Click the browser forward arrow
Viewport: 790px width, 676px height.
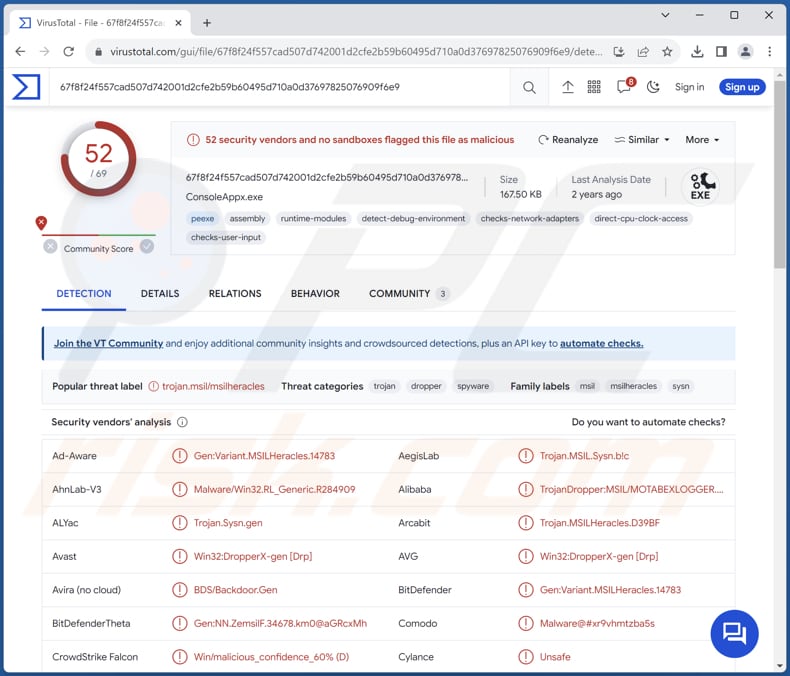point(44,51)
